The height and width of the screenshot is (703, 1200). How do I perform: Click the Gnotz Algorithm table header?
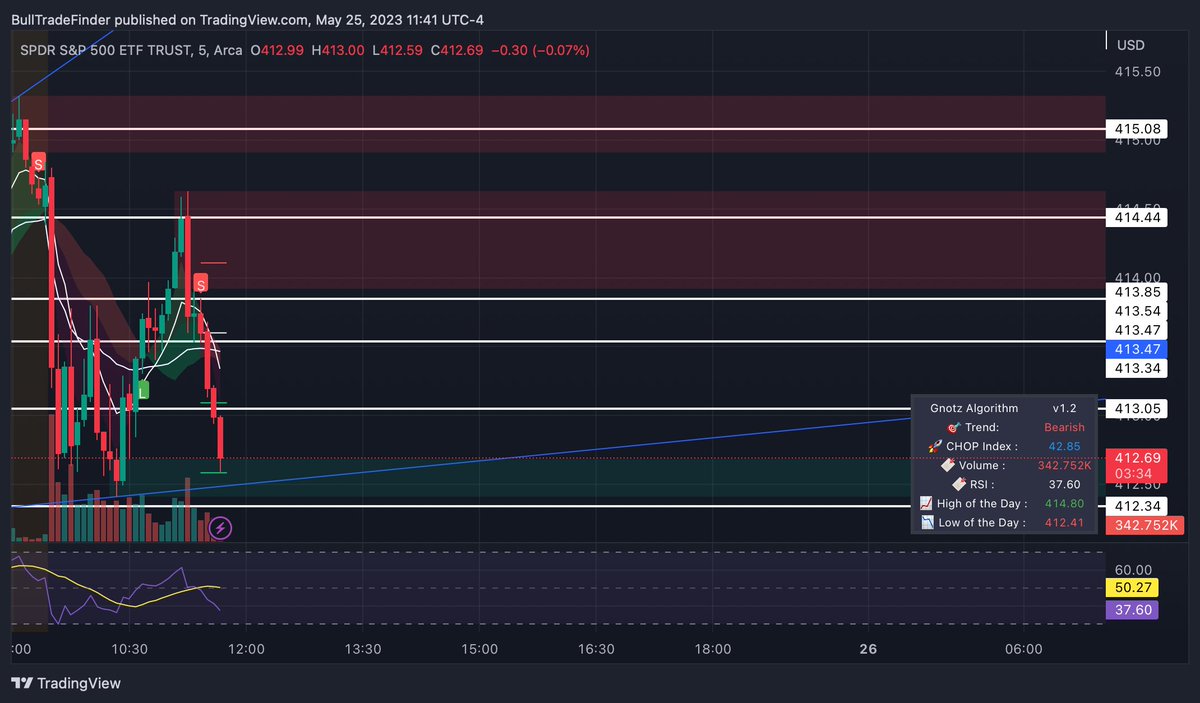pos(974,408)
